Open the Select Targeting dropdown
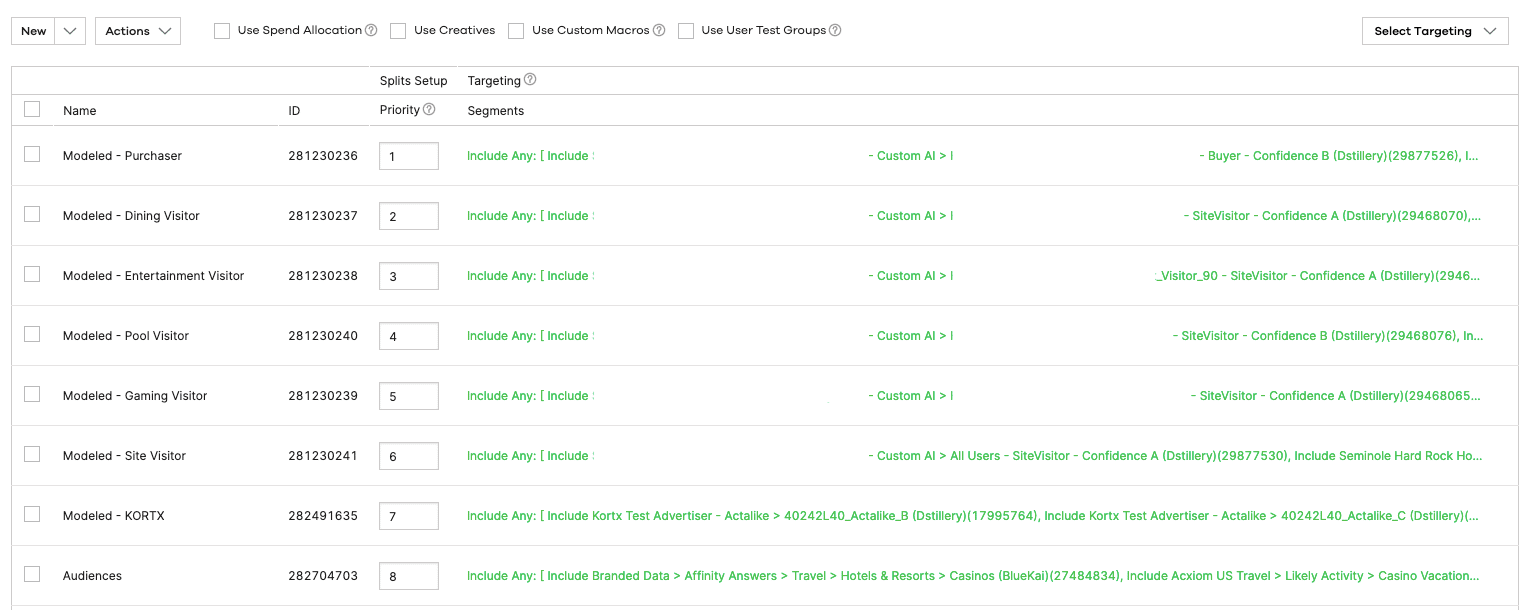 [x=1434, y=31]
